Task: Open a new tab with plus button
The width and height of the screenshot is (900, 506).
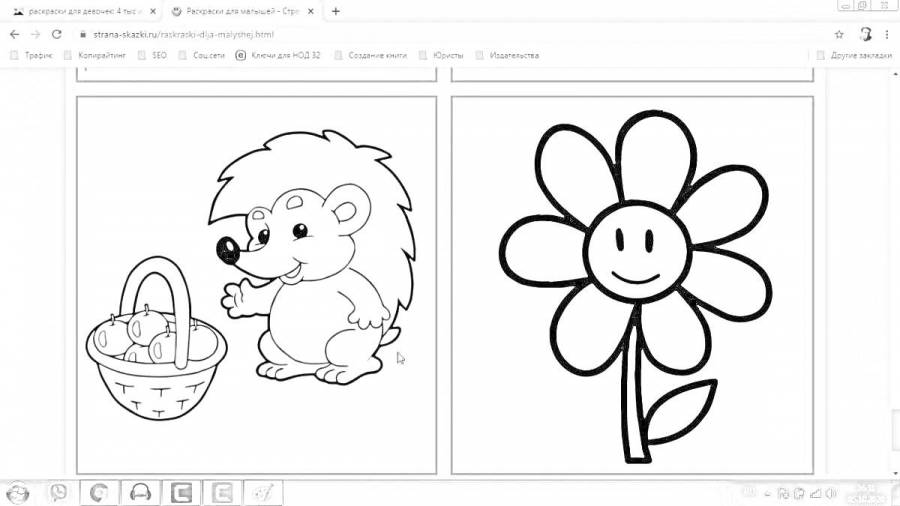Action: (x=335, y=11)
